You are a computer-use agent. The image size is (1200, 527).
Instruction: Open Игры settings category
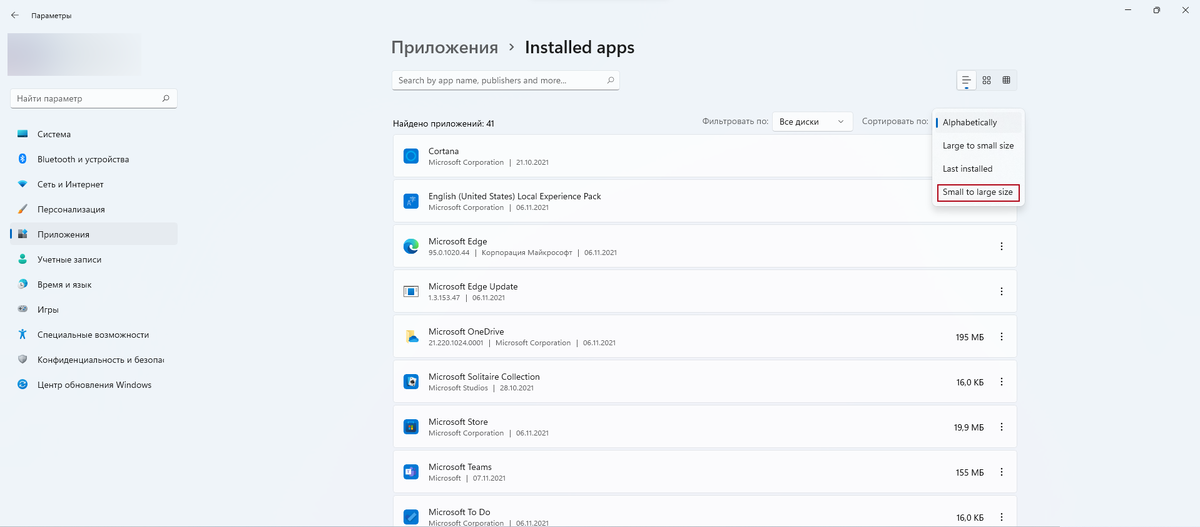[x=93, y=309]
